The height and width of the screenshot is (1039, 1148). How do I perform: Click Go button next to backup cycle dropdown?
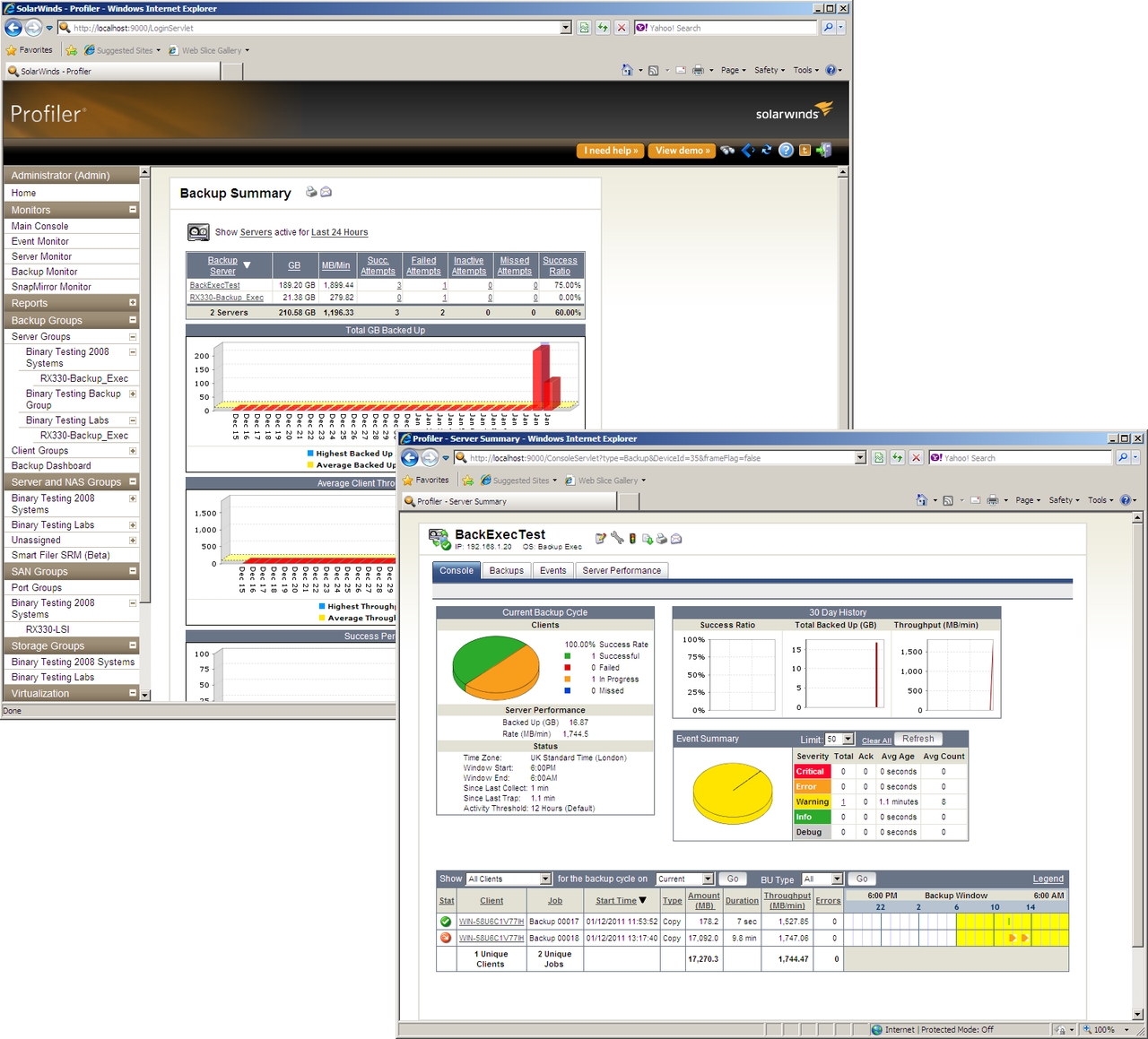[x=733, y=879]
